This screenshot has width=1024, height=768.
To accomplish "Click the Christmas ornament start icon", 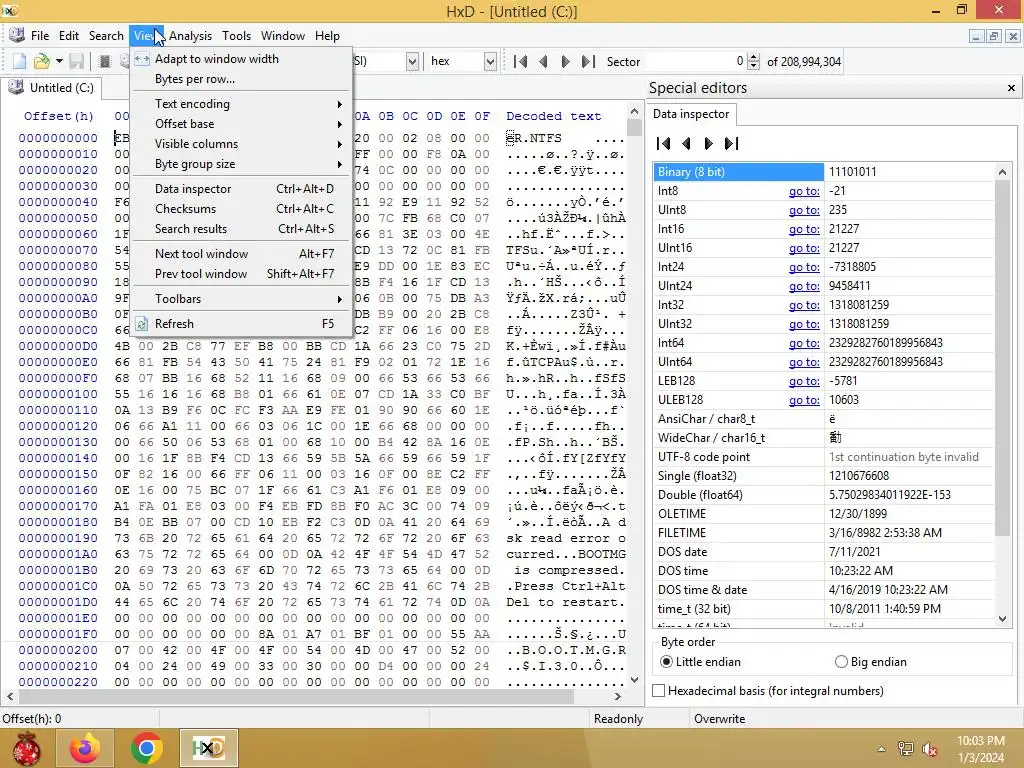I will (27, 748).
